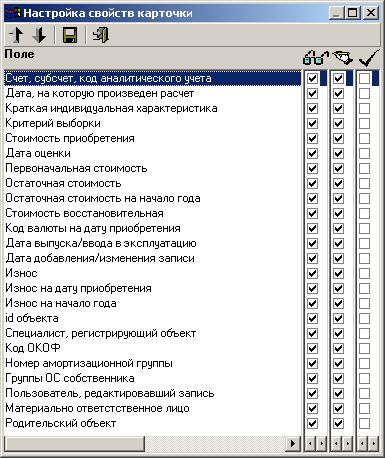This screenshot has width=385, height=458.
Task: Minimize the Настройка свойств карточки window
Action: coord(337,13)
